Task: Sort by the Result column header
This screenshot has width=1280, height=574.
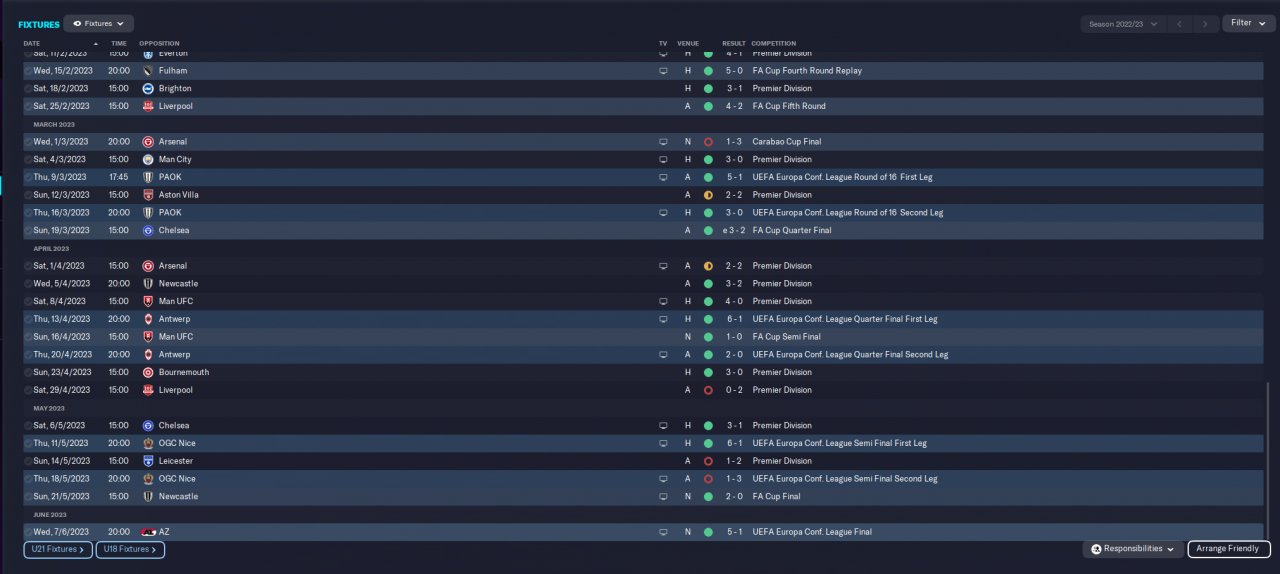Action: (734, 44)
